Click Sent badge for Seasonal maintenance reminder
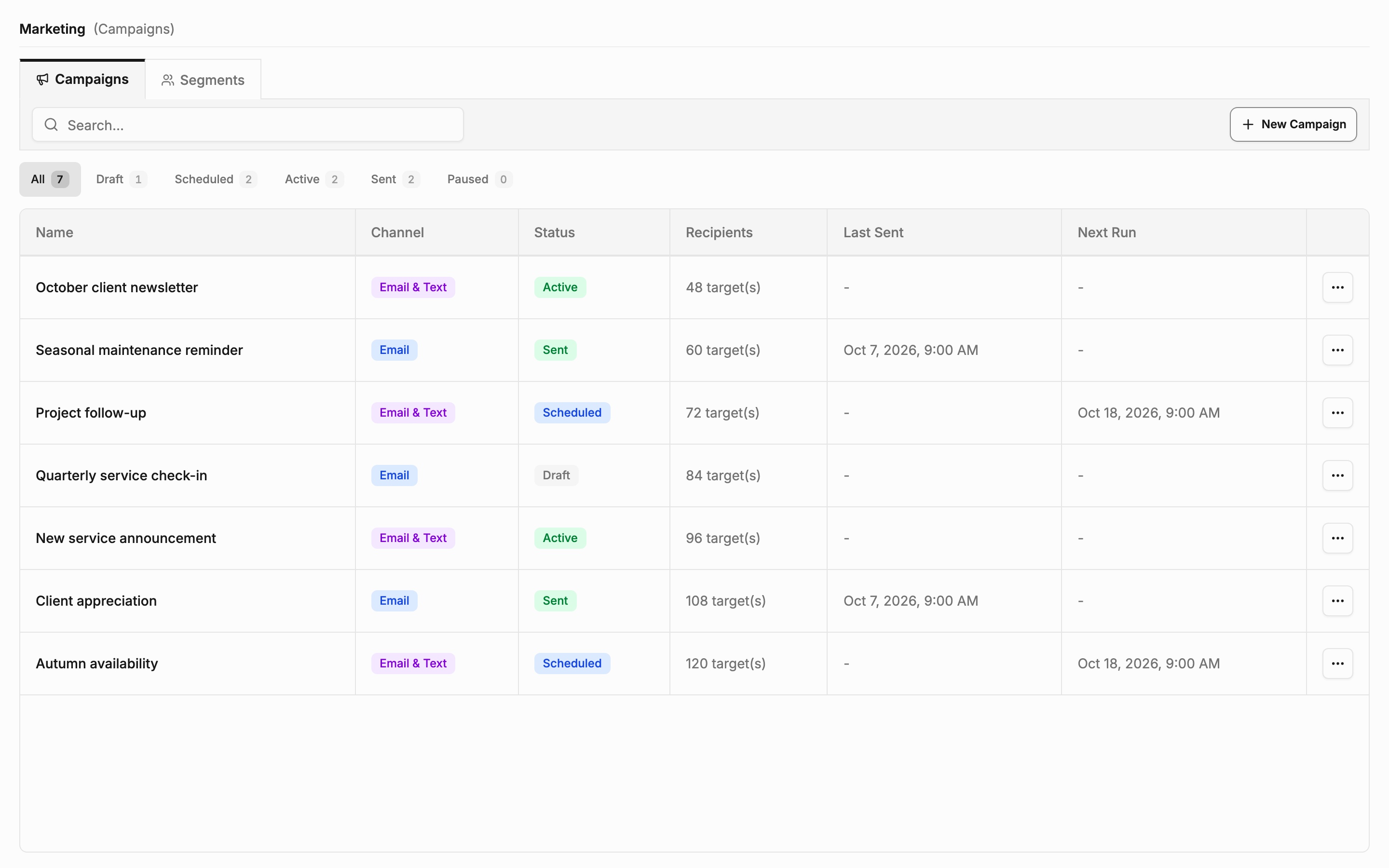 [555, 350]
